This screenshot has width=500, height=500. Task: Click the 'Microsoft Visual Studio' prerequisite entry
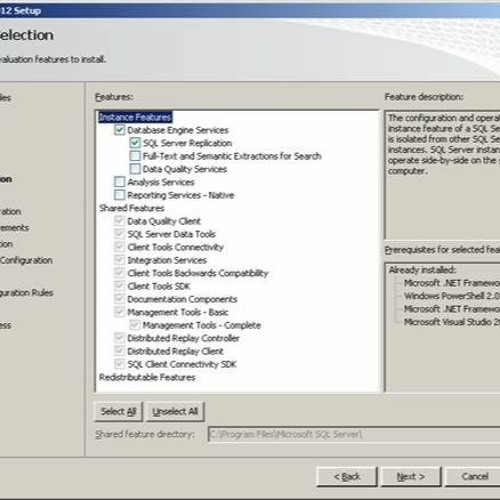pyautogui.click(x=452, y=322)
